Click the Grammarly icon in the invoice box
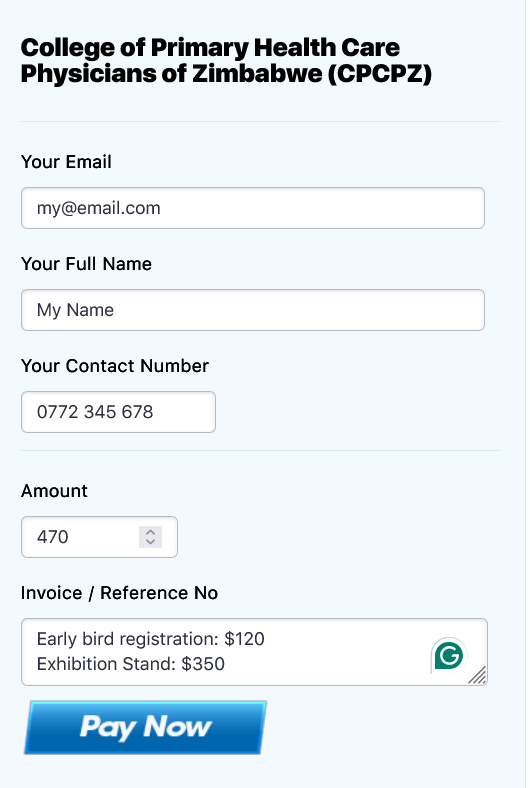 tap(449, 655)
